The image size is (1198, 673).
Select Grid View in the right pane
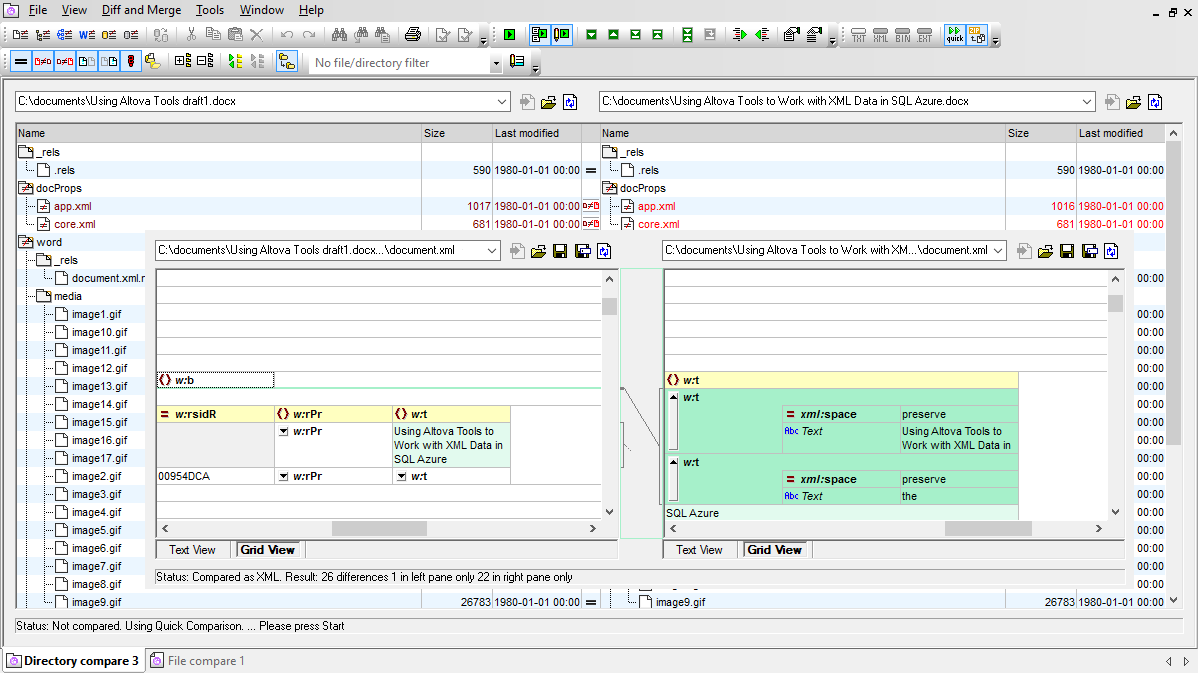(775, 550)
